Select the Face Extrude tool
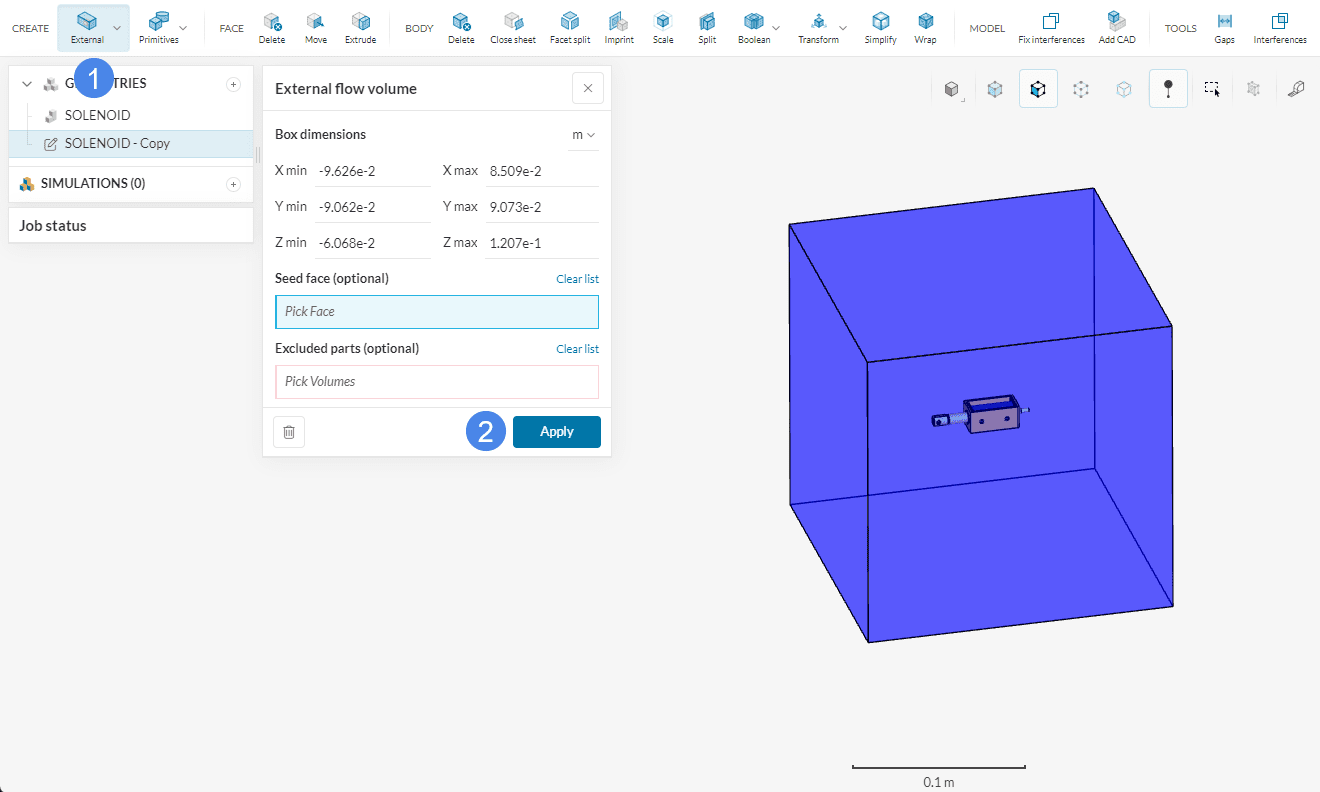 coord(361,27)
